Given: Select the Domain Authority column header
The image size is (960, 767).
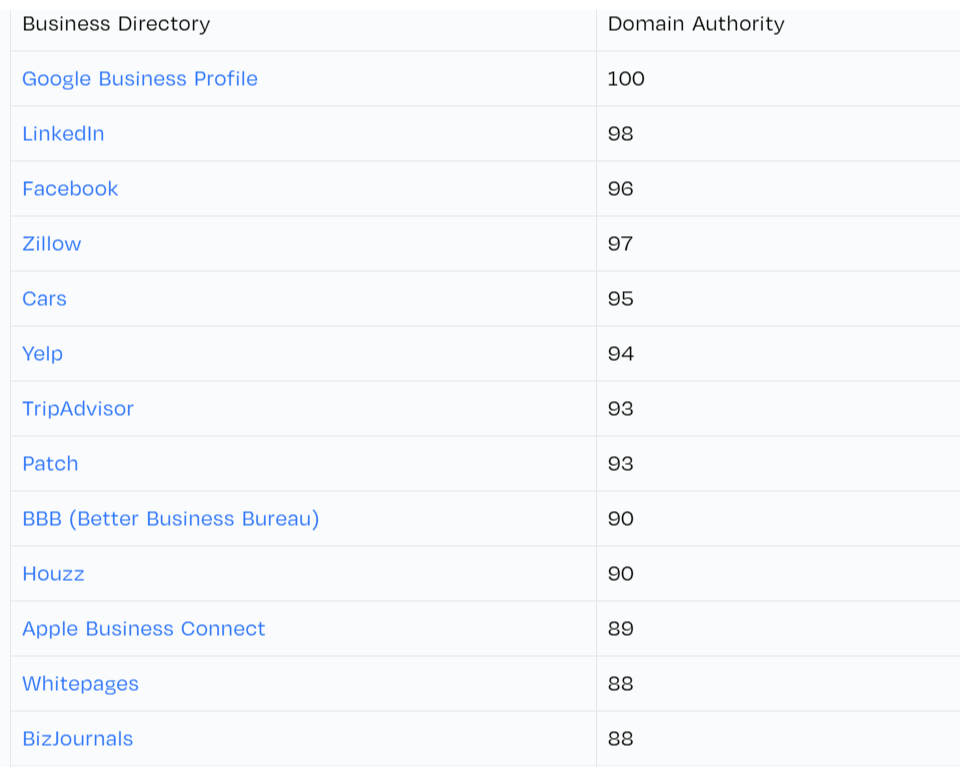Looking at the screenshot, I should 696,24.
